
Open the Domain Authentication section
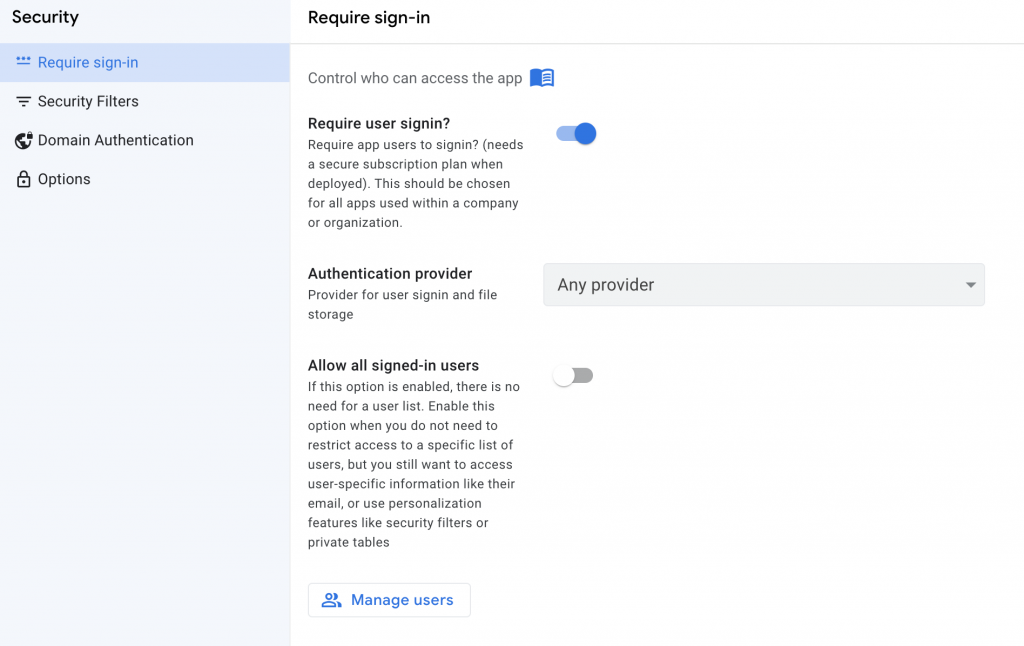(116, 140)
